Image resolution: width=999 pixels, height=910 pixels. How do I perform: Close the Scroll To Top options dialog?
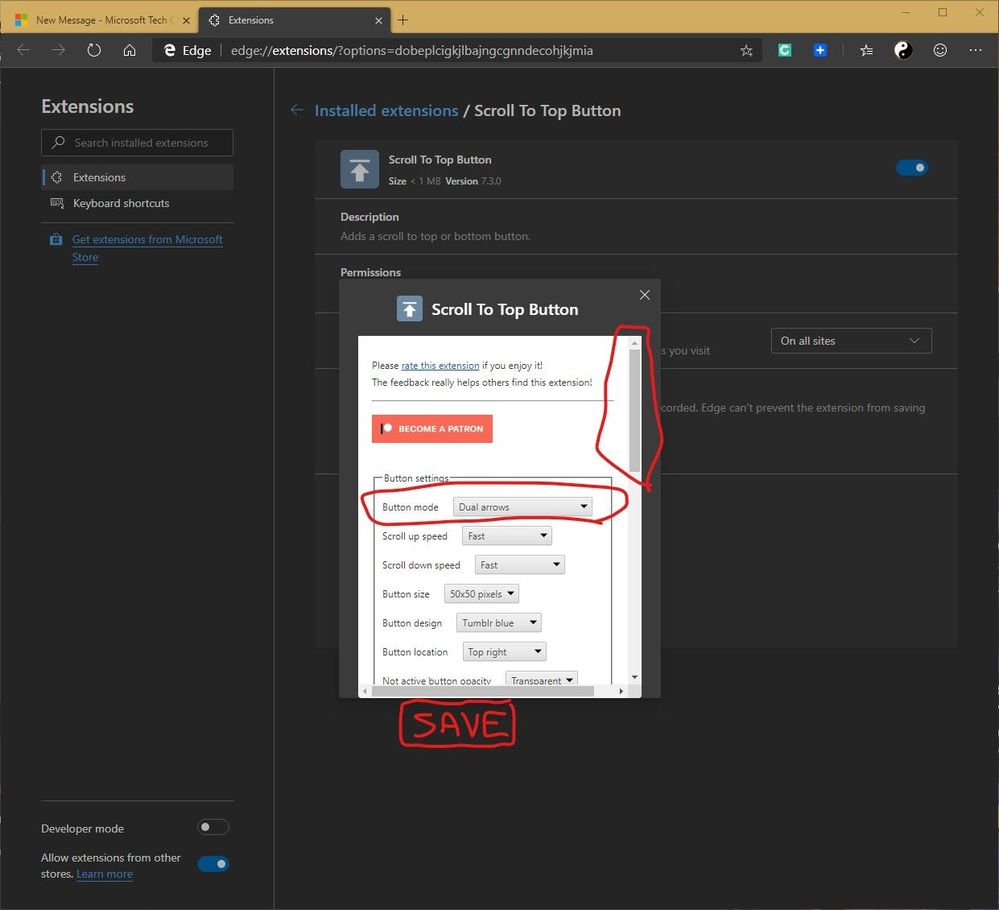pyautogui.click(x=645, y=294)
